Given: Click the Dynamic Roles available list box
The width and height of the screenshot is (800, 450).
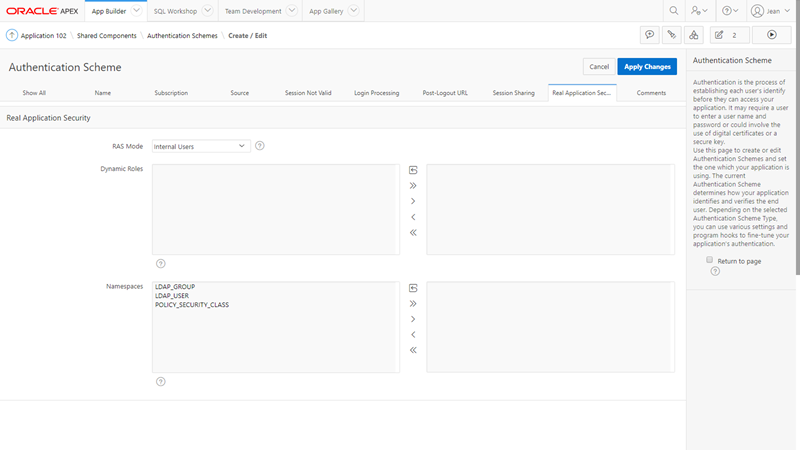Looking at the screenshot, I should pos(276,209).
